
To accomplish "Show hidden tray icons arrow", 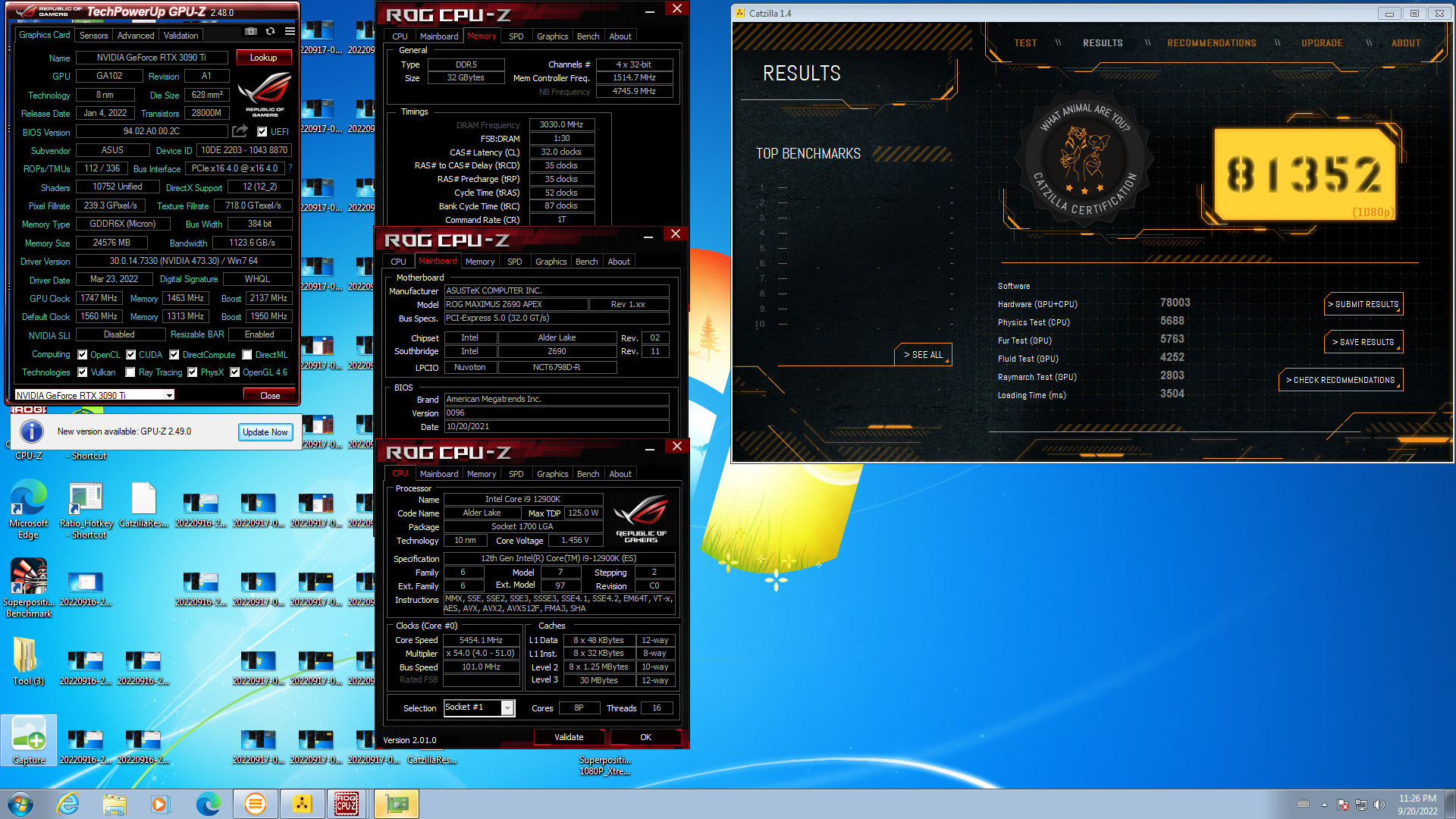I will 1324,805.
